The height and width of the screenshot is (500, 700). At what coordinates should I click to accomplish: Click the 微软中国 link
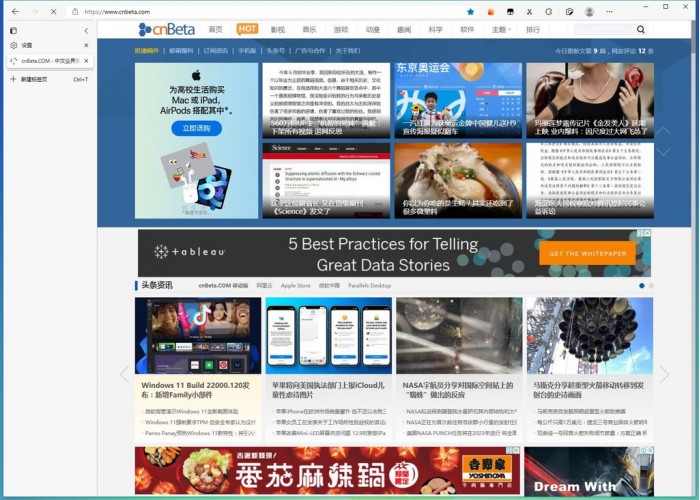[x=329, y=285]
